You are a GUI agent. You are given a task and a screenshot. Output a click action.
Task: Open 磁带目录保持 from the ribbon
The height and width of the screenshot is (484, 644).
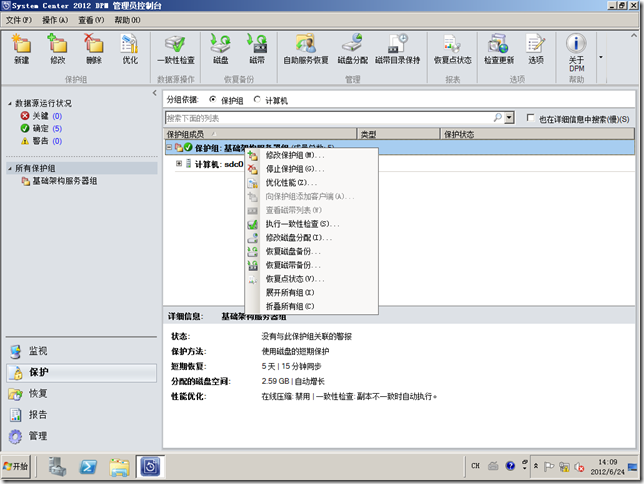click(398, 49)
